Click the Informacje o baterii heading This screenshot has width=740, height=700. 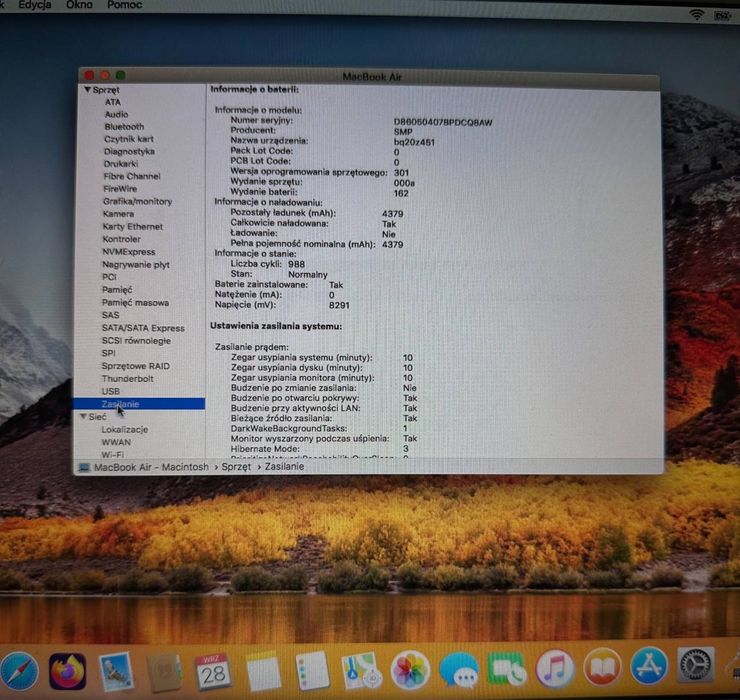(x=254, y=89)
